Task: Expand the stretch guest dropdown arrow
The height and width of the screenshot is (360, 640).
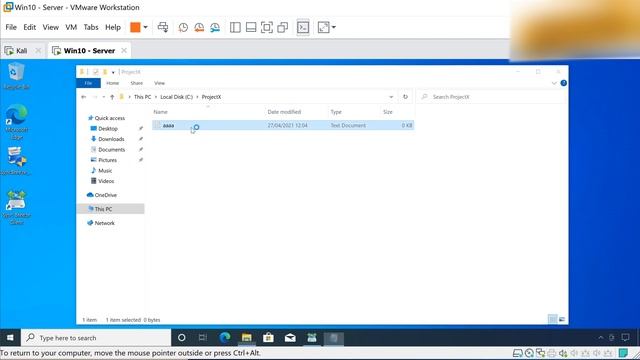Action: tap(333, 27)
